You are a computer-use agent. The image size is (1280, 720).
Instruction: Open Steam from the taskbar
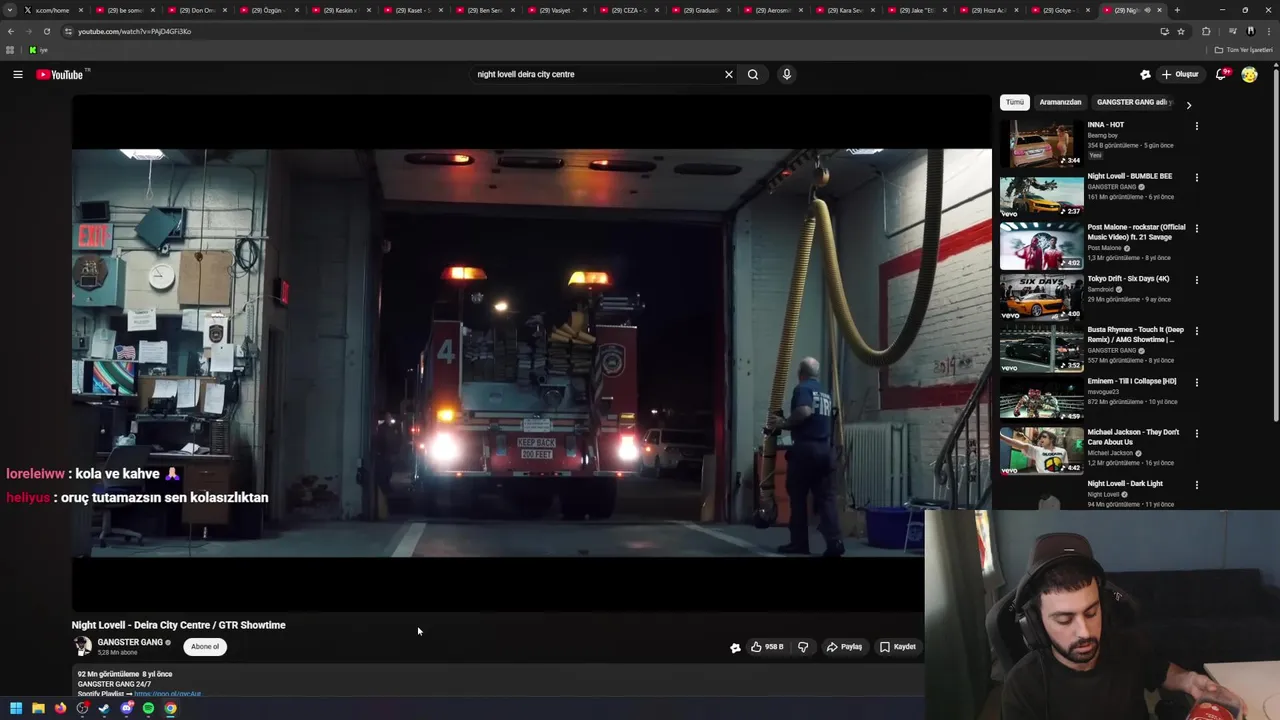(x=104, y=708)
